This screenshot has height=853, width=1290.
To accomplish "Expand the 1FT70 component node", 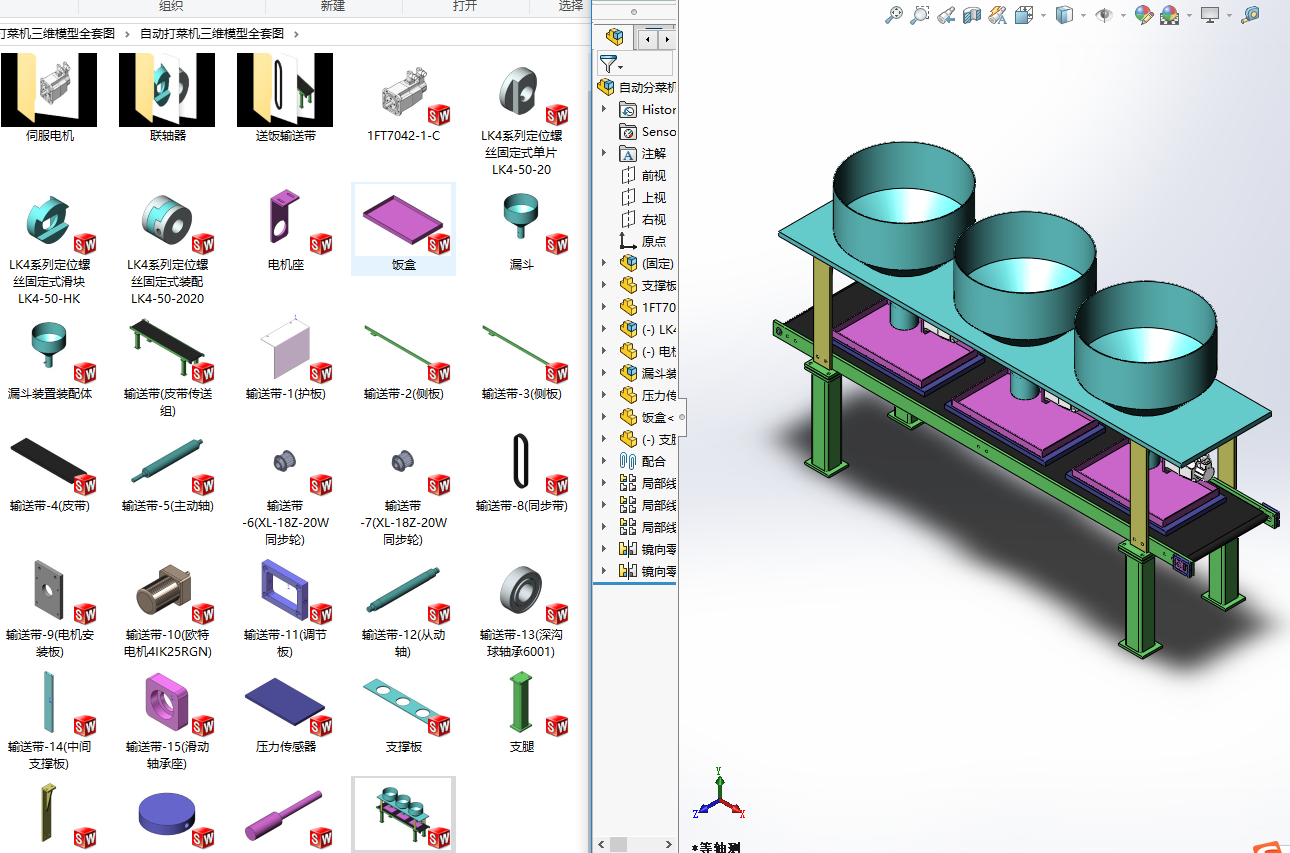I will coord(604,307).
